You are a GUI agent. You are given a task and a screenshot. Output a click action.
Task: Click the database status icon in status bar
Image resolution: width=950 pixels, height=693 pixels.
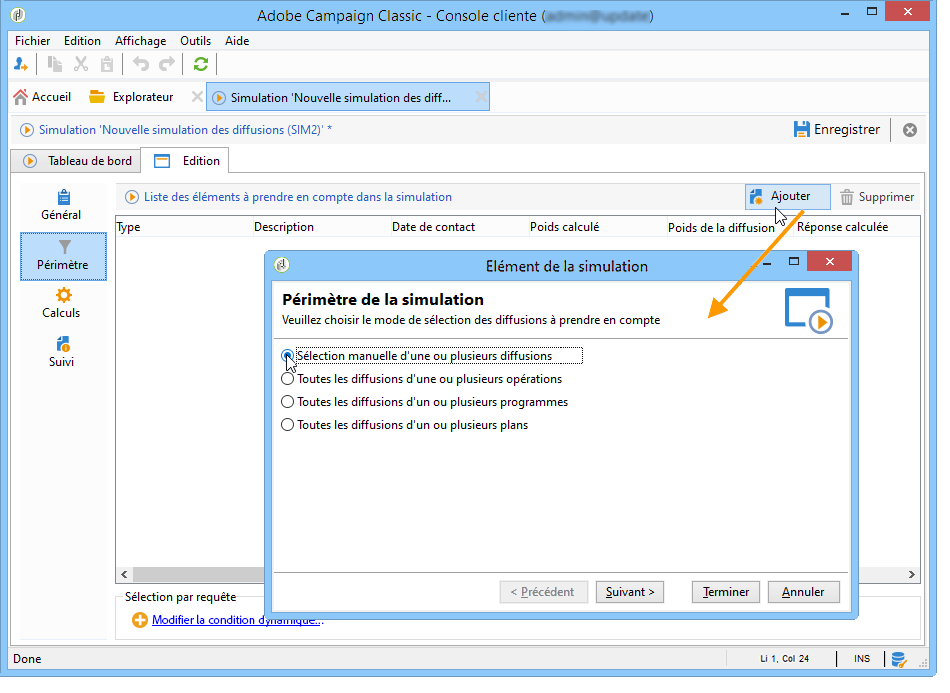[x=899, y=659]
